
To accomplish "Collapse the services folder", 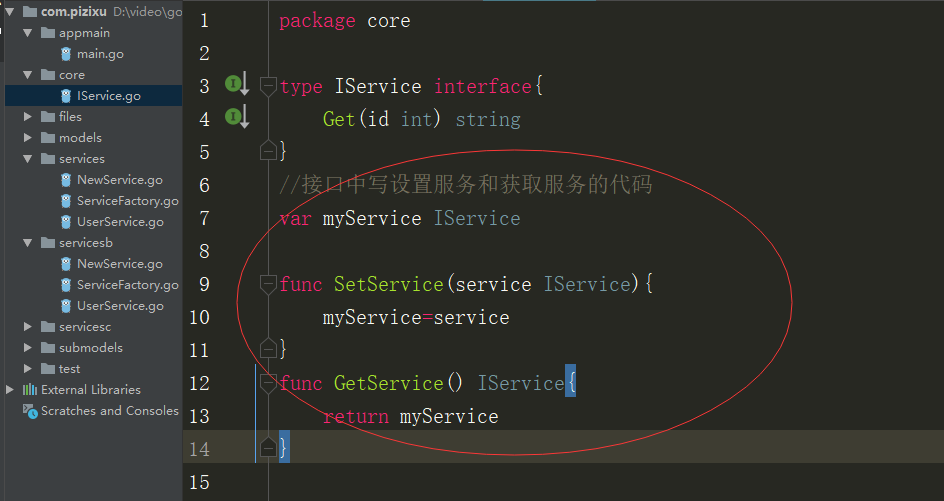I will pyautogui.click(x=28, y=159).
